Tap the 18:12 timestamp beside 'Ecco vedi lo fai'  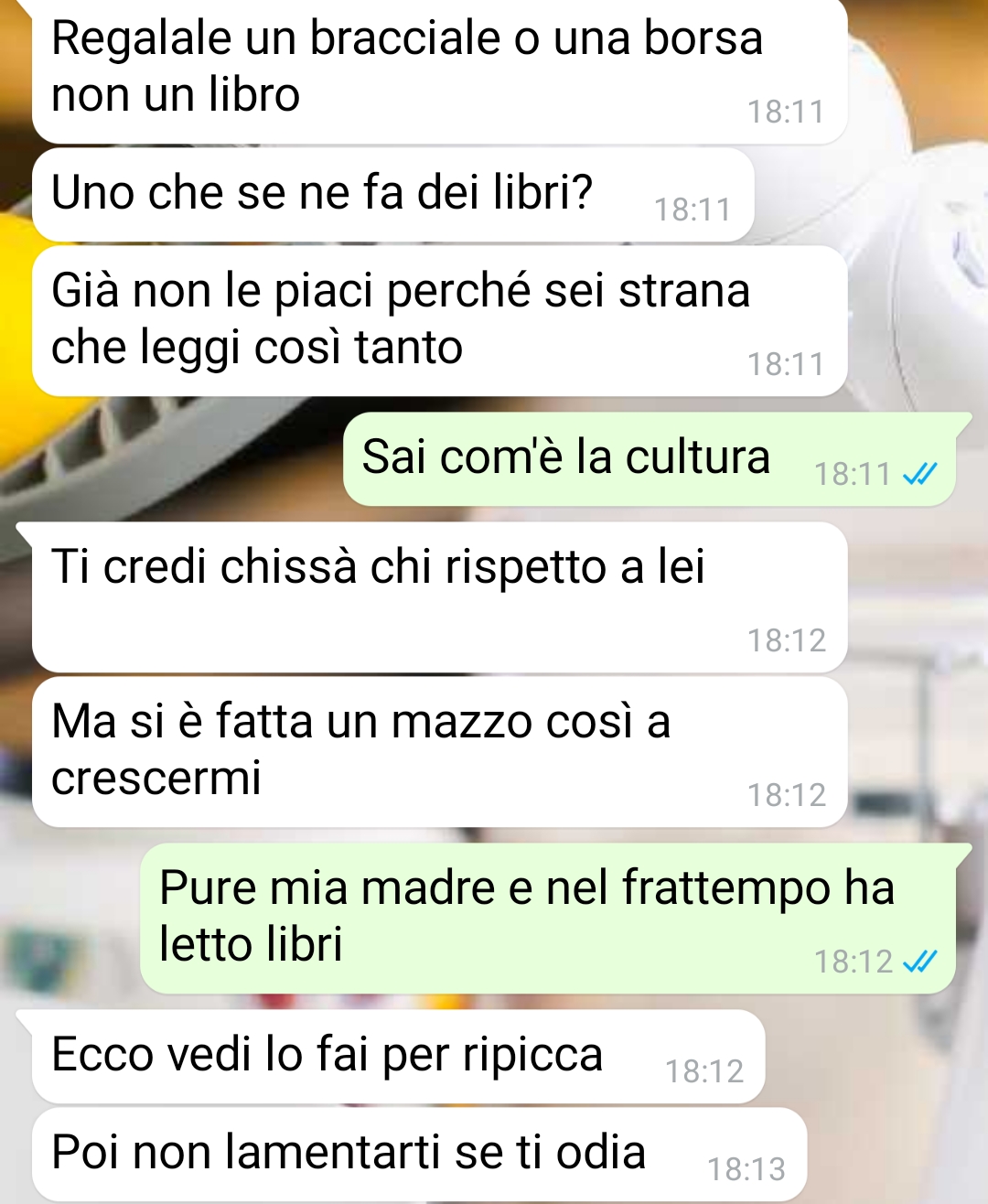click(704, 1071)
